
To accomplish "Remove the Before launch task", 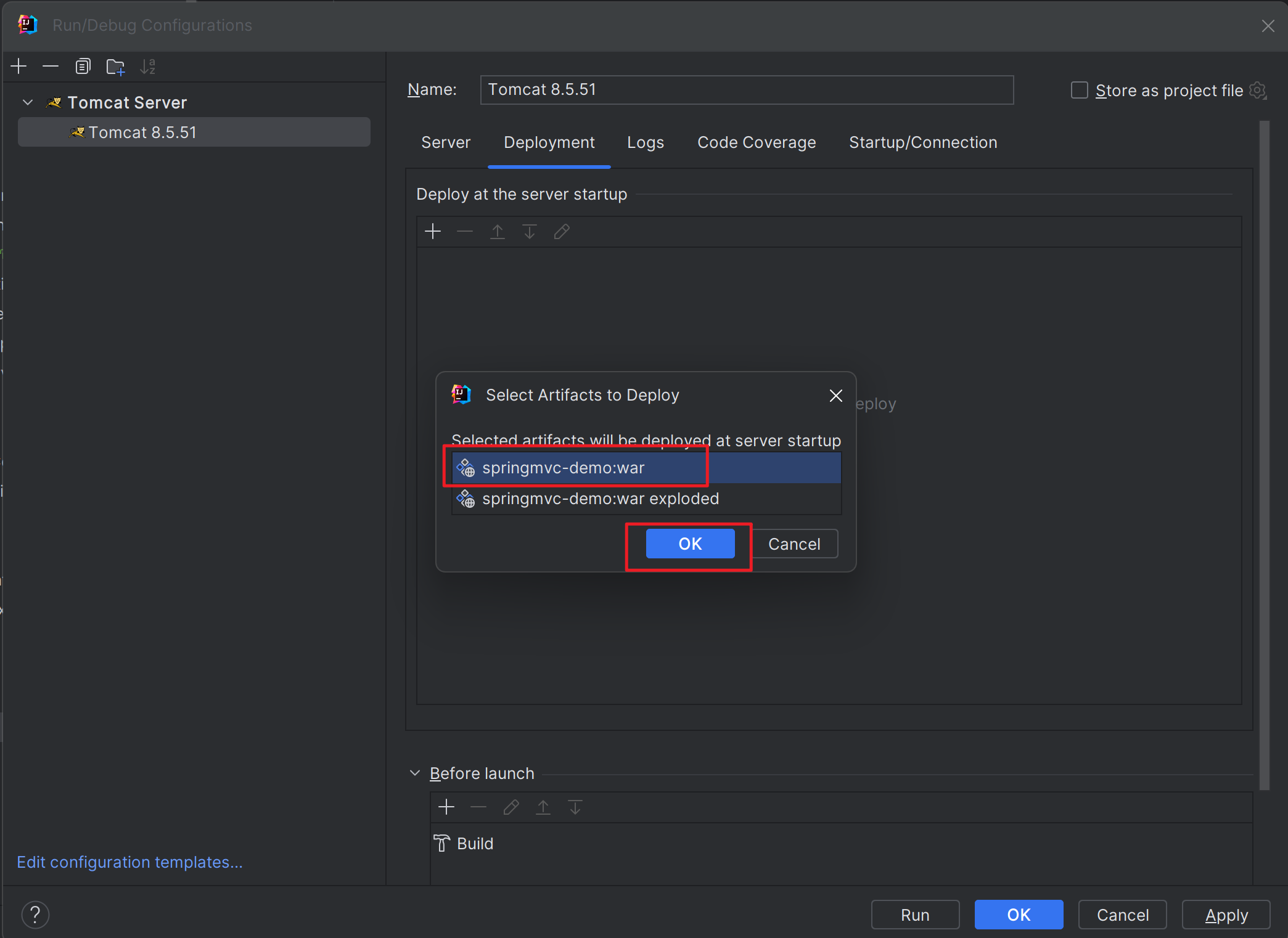I will (478, 807).
